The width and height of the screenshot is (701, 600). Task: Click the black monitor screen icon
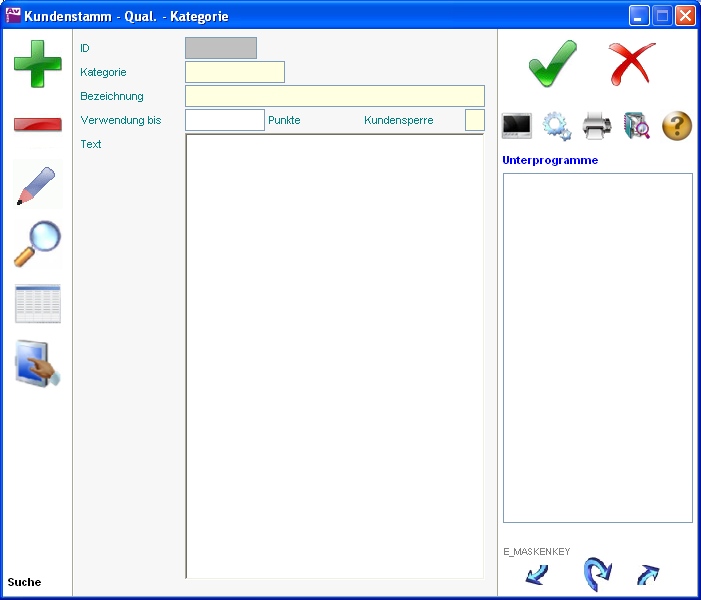(x=517, y=126)
